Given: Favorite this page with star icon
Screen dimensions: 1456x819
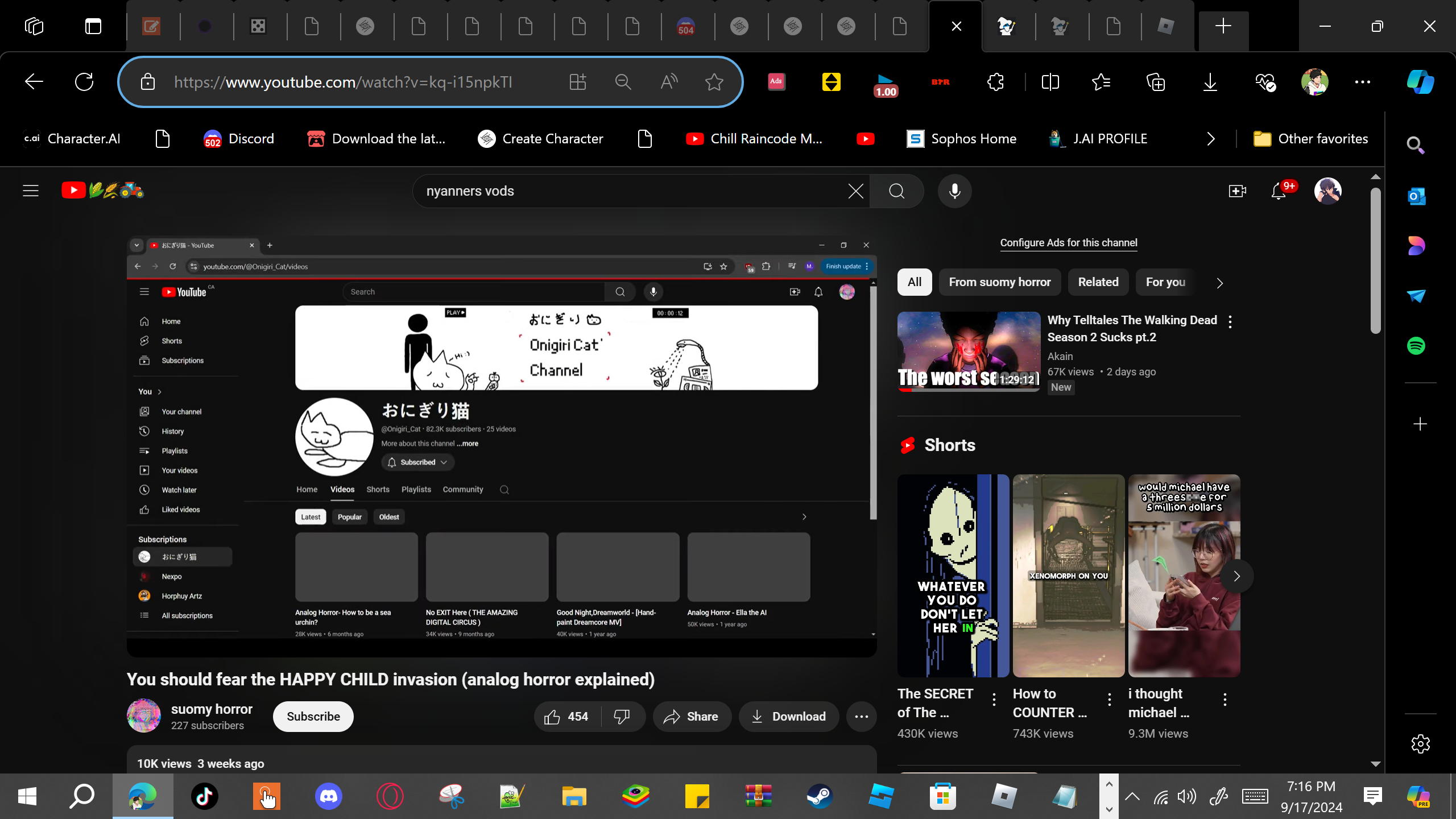Looking at the screenshot, I should point(714,82).
